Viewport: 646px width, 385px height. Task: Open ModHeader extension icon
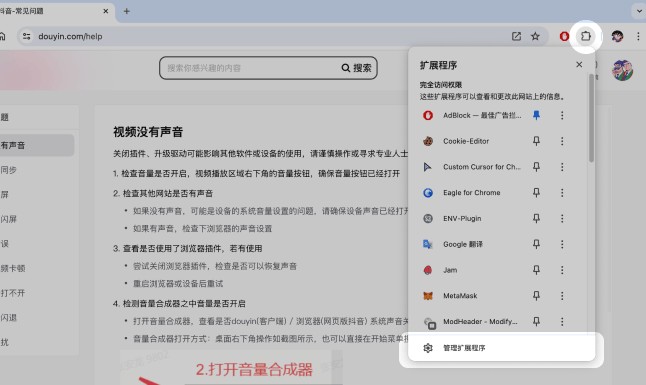(x=429, y=322)
